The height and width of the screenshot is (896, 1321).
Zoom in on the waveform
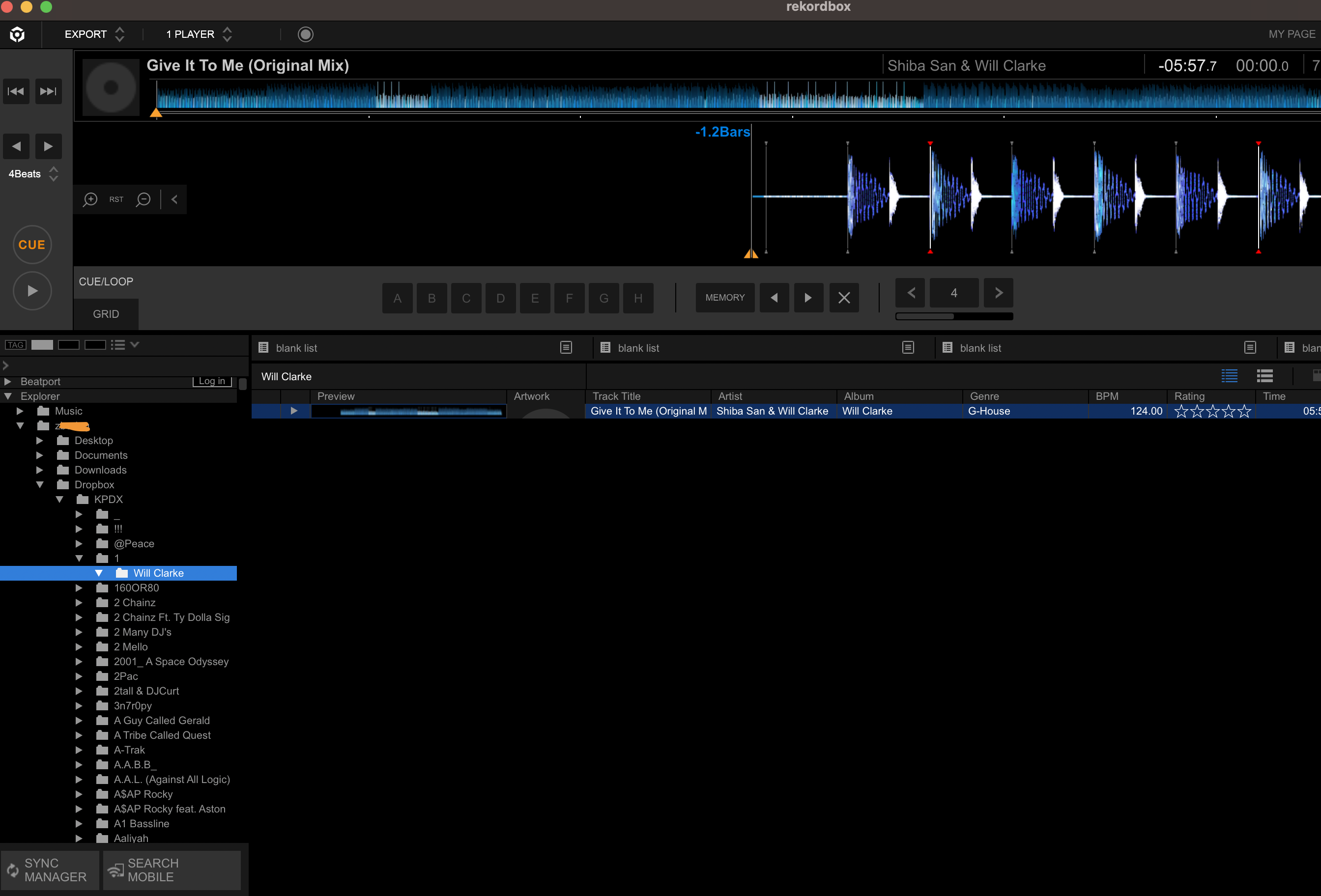point(90,199)
